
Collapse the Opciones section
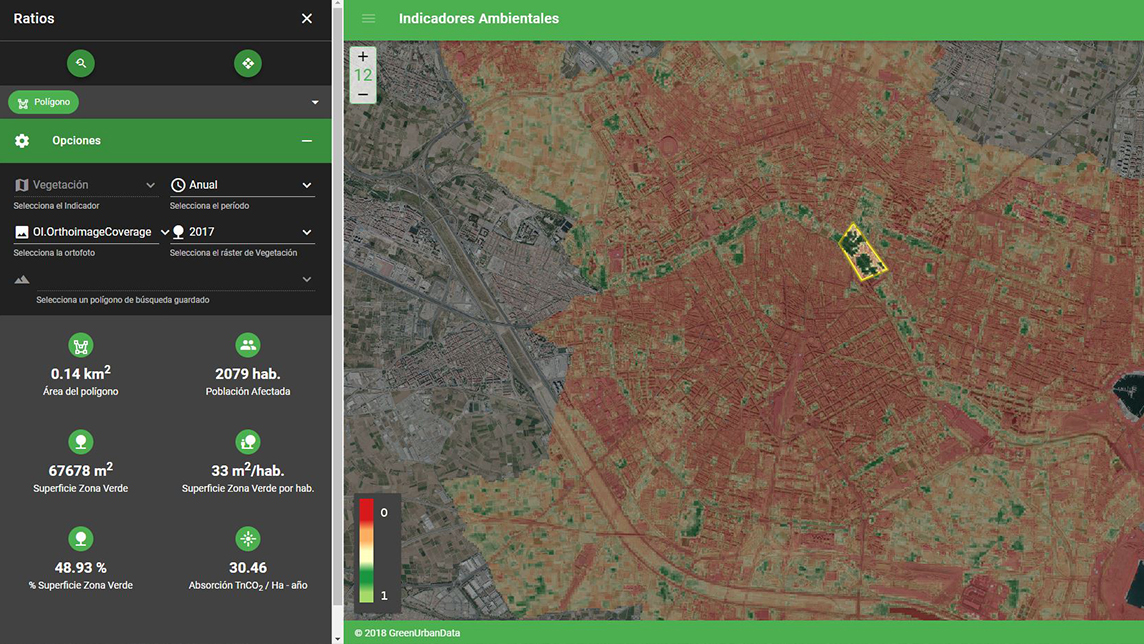pos(307,141)
